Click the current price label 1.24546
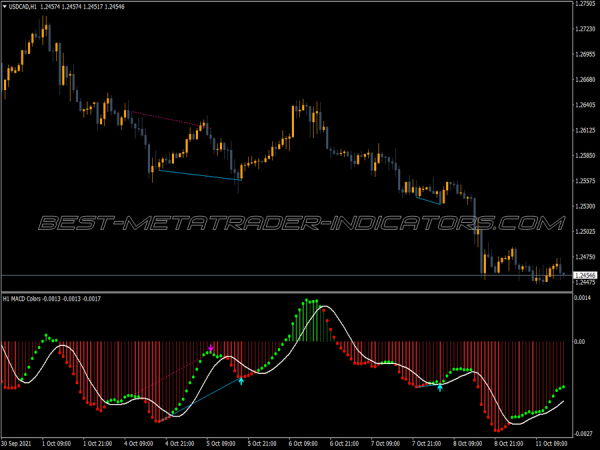The image size is (600, 450). pos(585,275)
